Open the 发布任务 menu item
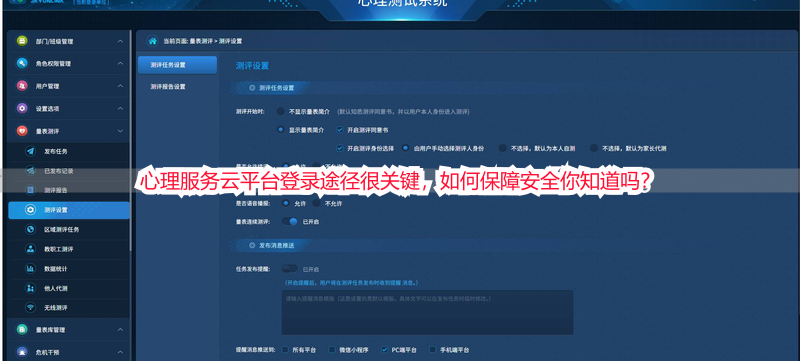The width and height of the screenshot is (800, 361). coord(69,151)
